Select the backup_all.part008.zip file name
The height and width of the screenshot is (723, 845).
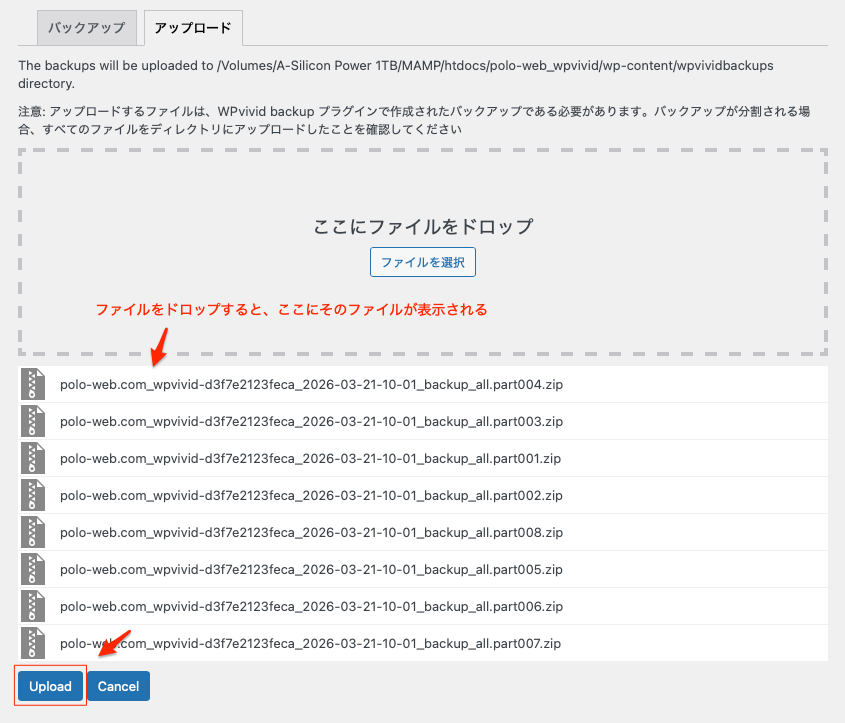click(311, 532)
